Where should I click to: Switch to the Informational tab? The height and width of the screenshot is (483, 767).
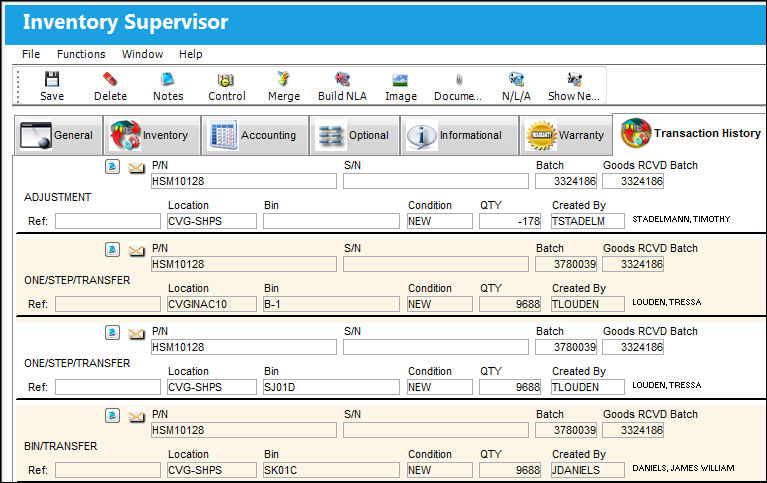coord(459,136)
